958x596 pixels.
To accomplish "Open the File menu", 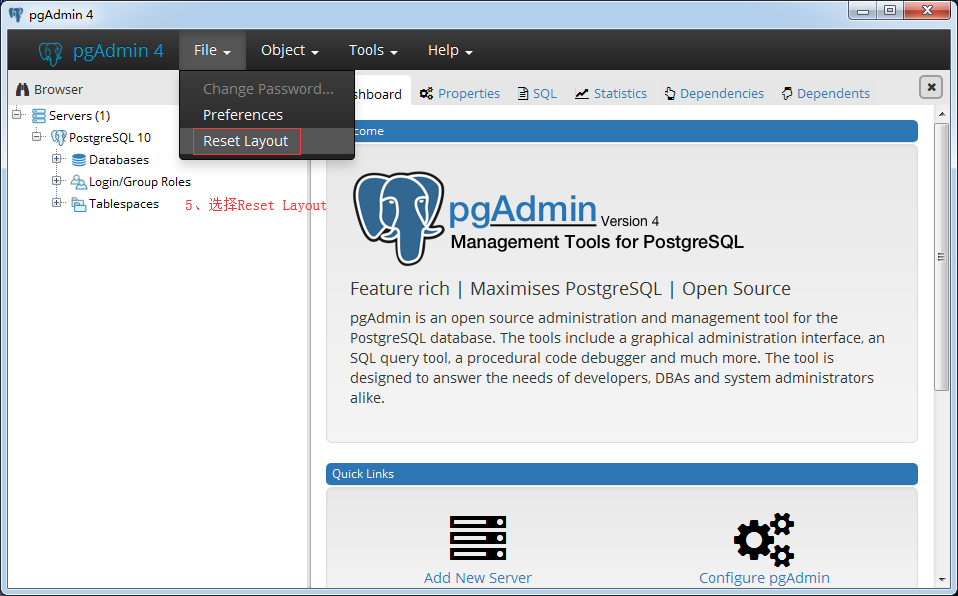I will (x=212, y=50).
